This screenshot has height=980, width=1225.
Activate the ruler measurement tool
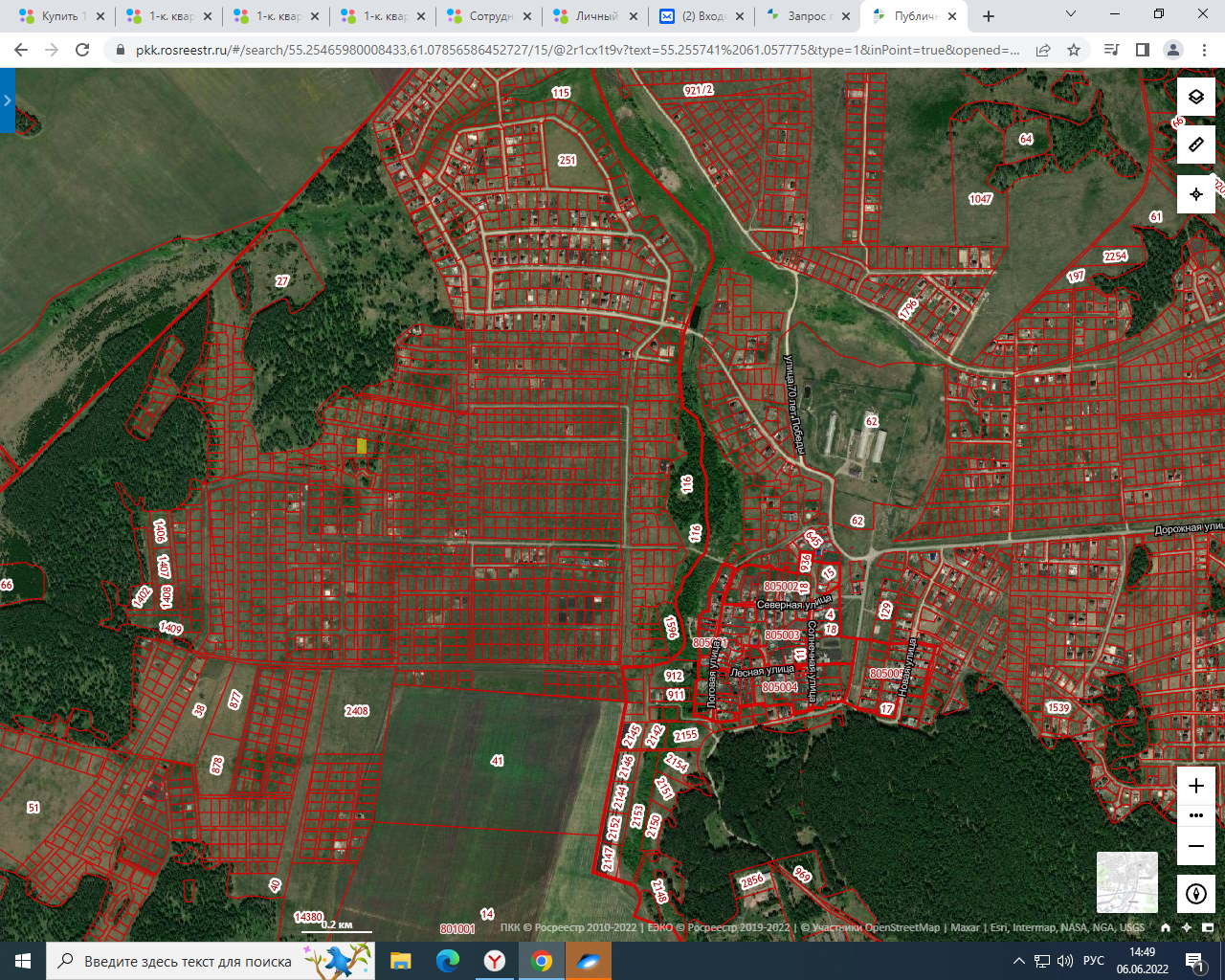pyautogui.click(x=1196, y=145)
